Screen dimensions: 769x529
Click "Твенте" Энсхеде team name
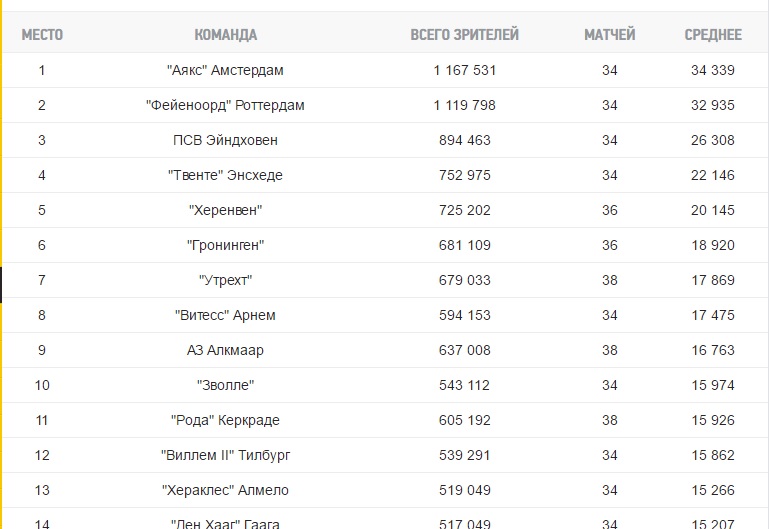click(225, 175)
